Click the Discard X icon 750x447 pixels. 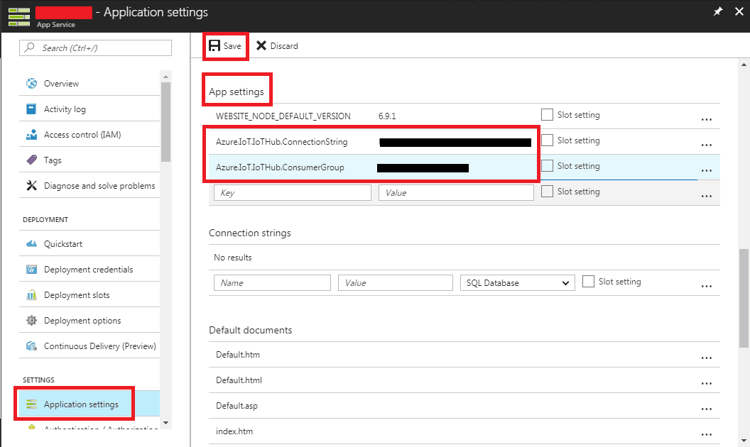coord(261,45)
